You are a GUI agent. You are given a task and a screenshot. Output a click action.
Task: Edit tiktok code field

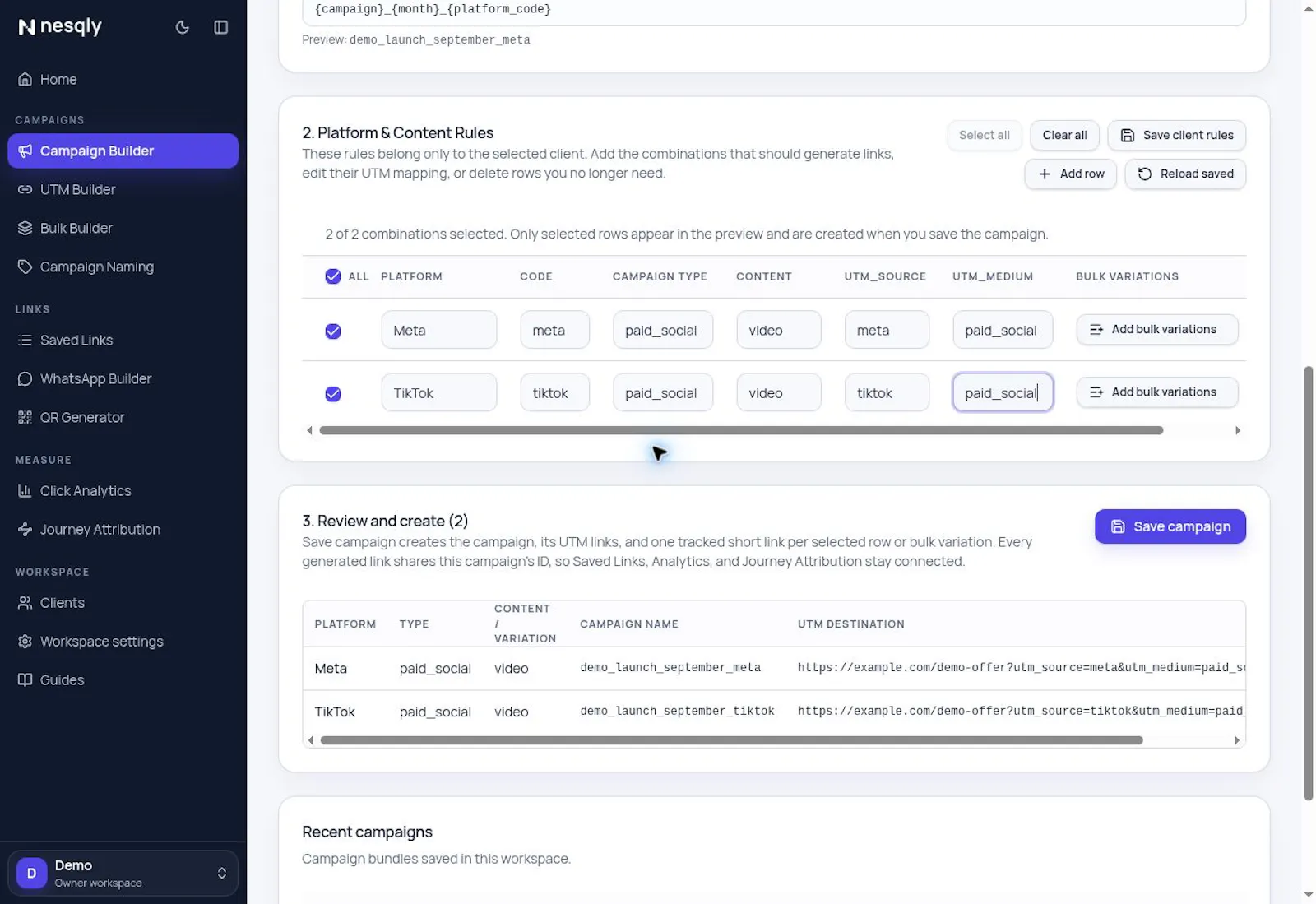pos(554,392)
